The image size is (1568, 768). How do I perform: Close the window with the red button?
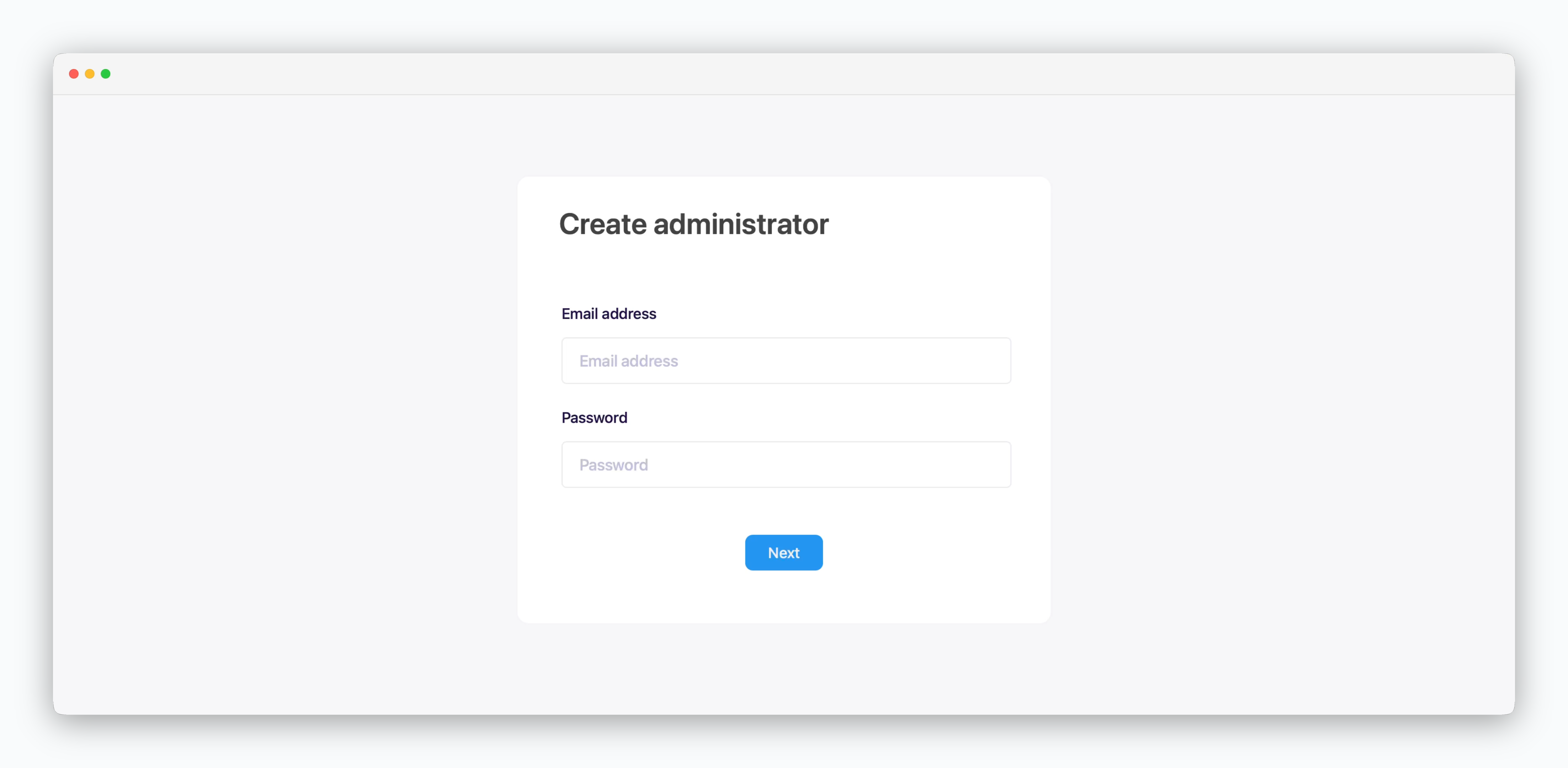(x=74, y=74)
